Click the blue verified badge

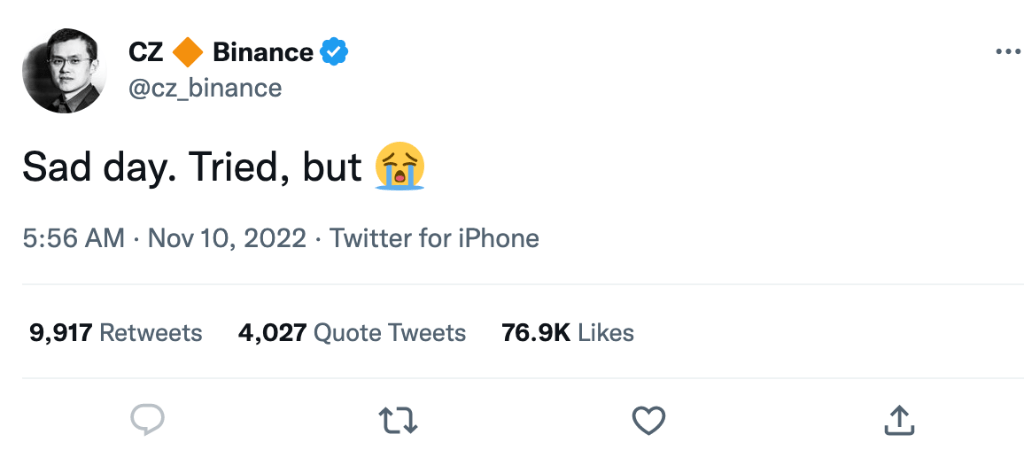[x=333, y=51]
